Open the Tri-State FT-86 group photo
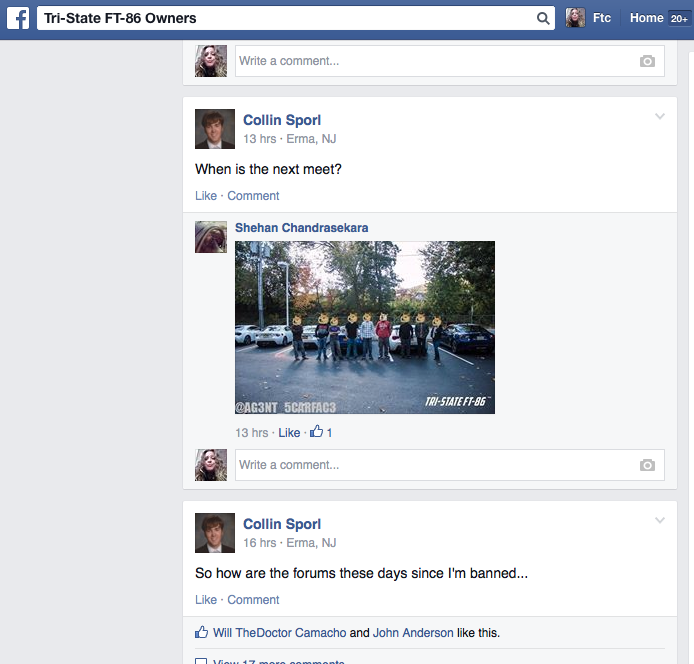This screenshot has width=694, height=664. click(x=365, y=327)
